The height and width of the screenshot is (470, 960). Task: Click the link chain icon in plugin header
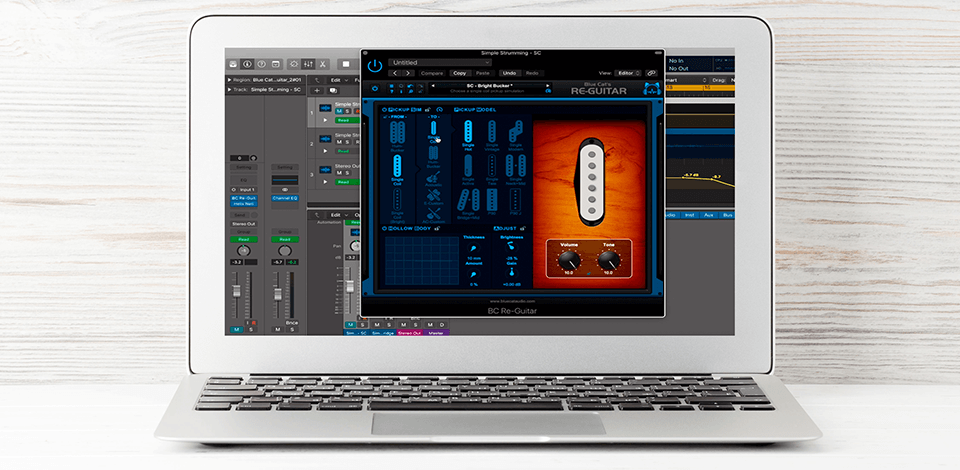tap(651, 73)
